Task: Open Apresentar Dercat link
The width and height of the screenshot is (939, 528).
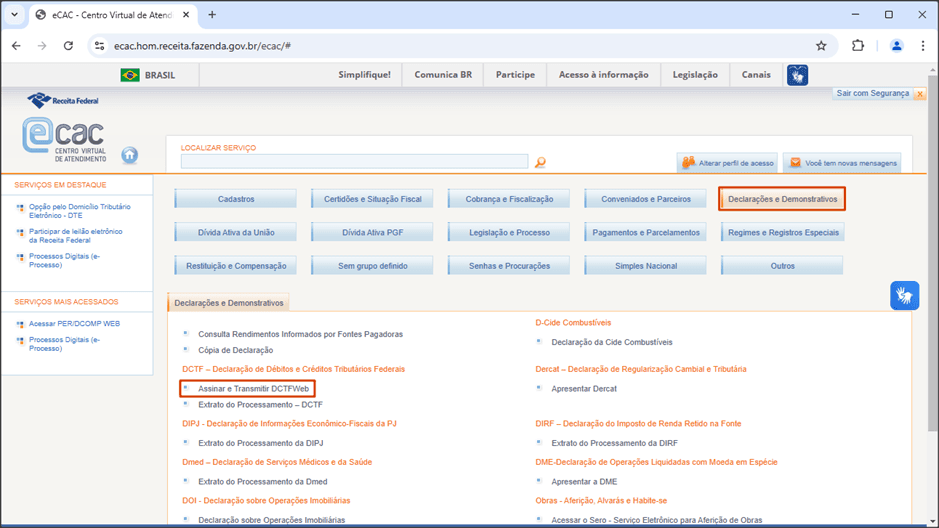Action: pyautogui.click(x=584, y=389)
